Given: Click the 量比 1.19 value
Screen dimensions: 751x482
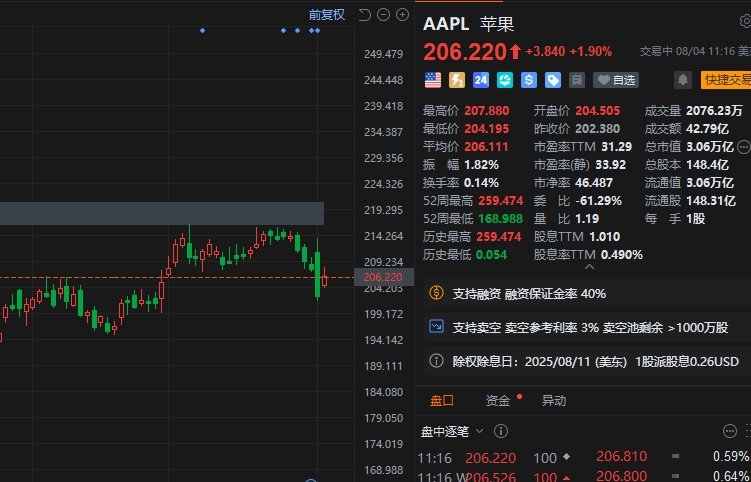Looking at the screenshot, I should 587,218.
